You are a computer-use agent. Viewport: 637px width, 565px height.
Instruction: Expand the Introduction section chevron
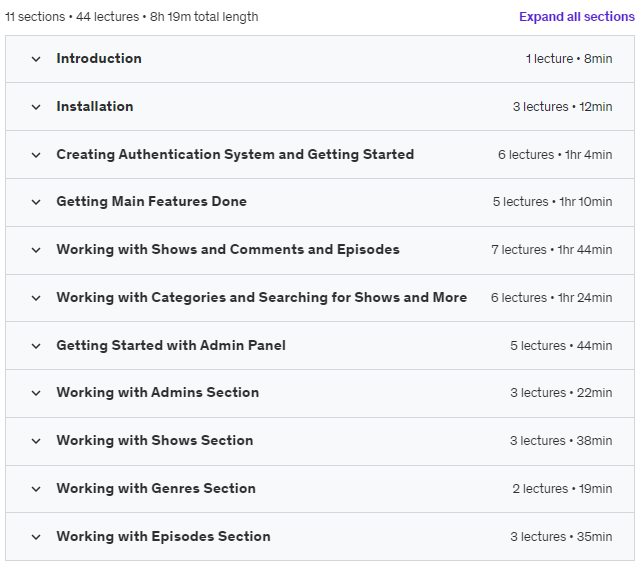coord(36,59)
